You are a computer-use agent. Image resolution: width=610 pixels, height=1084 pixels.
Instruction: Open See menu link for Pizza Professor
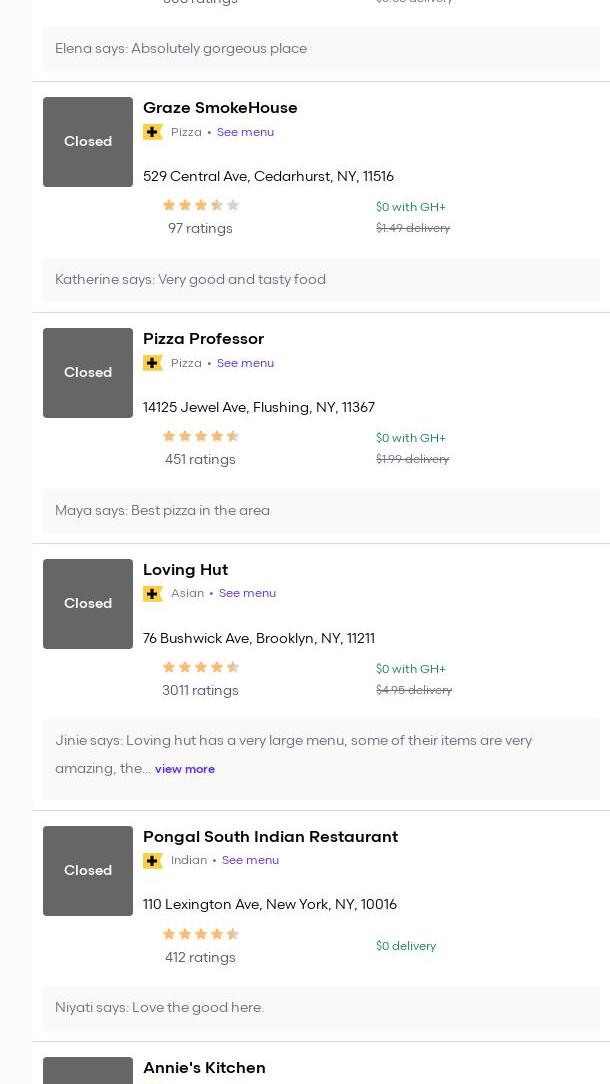(x=245, y=363)
